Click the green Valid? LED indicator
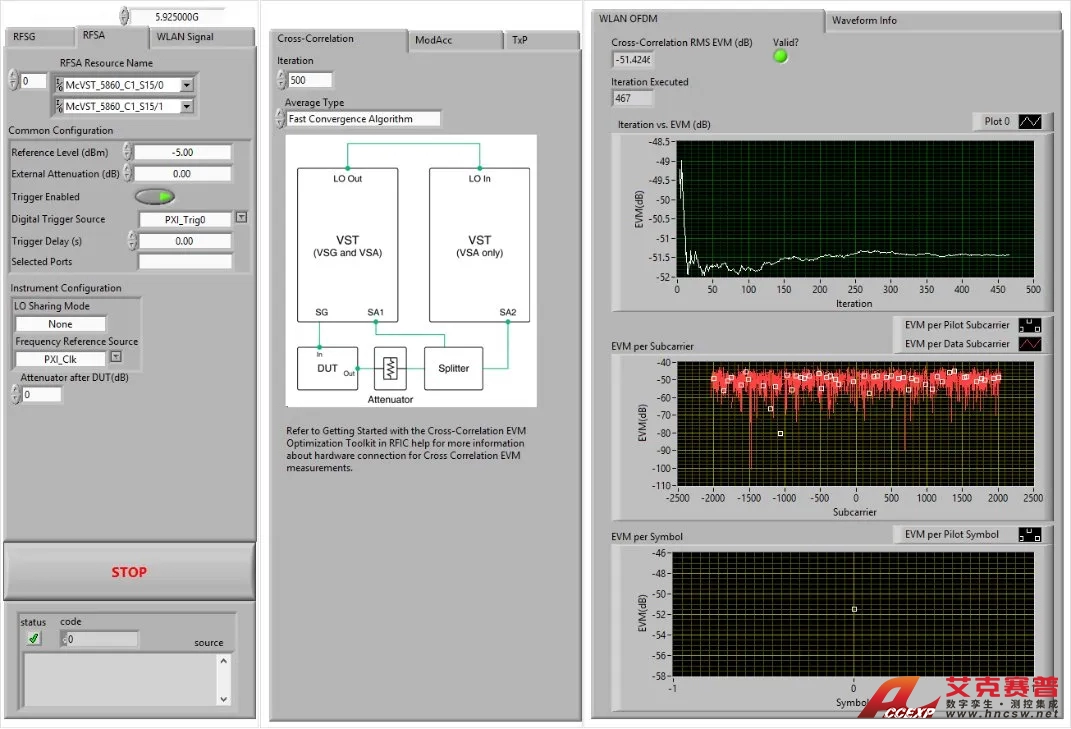This screenshot has width=1071, height=729. 781,57
